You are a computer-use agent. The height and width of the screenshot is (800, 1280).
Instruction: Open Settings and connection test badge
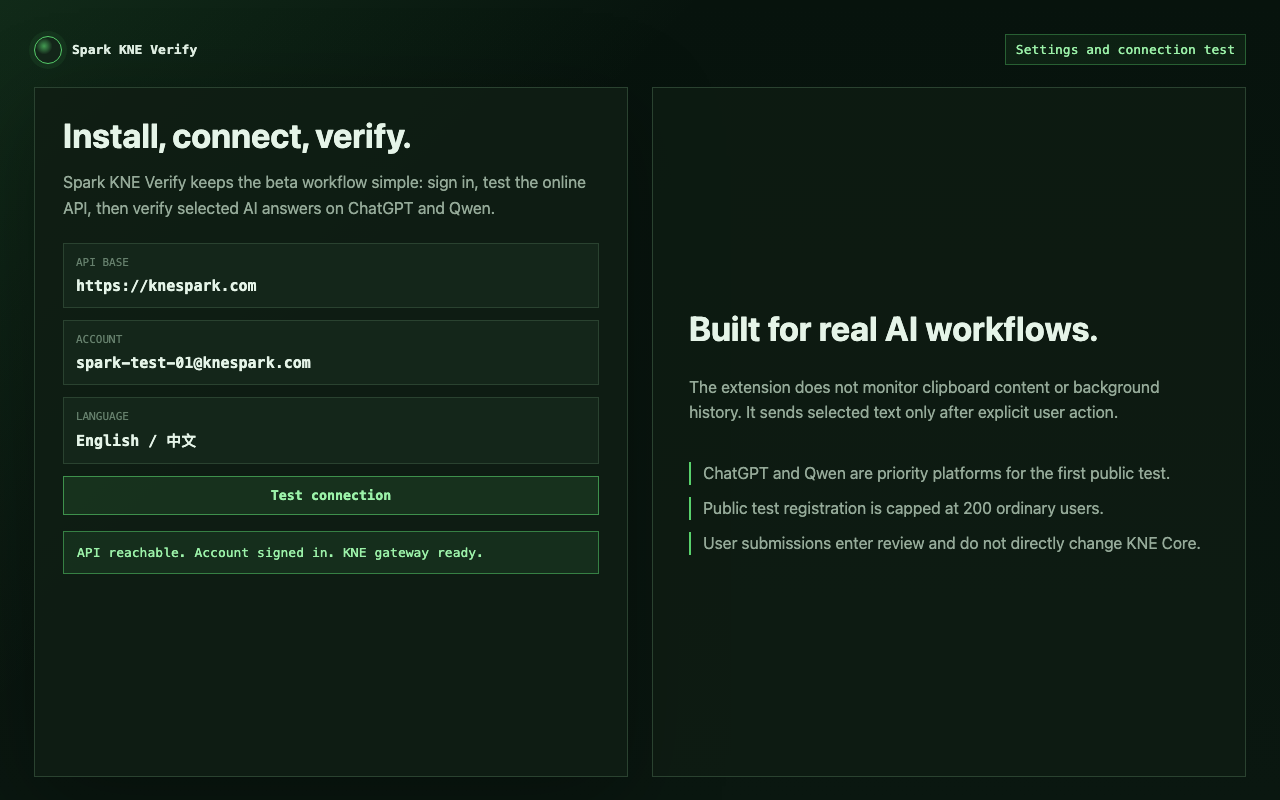(x=1125, y=50)
